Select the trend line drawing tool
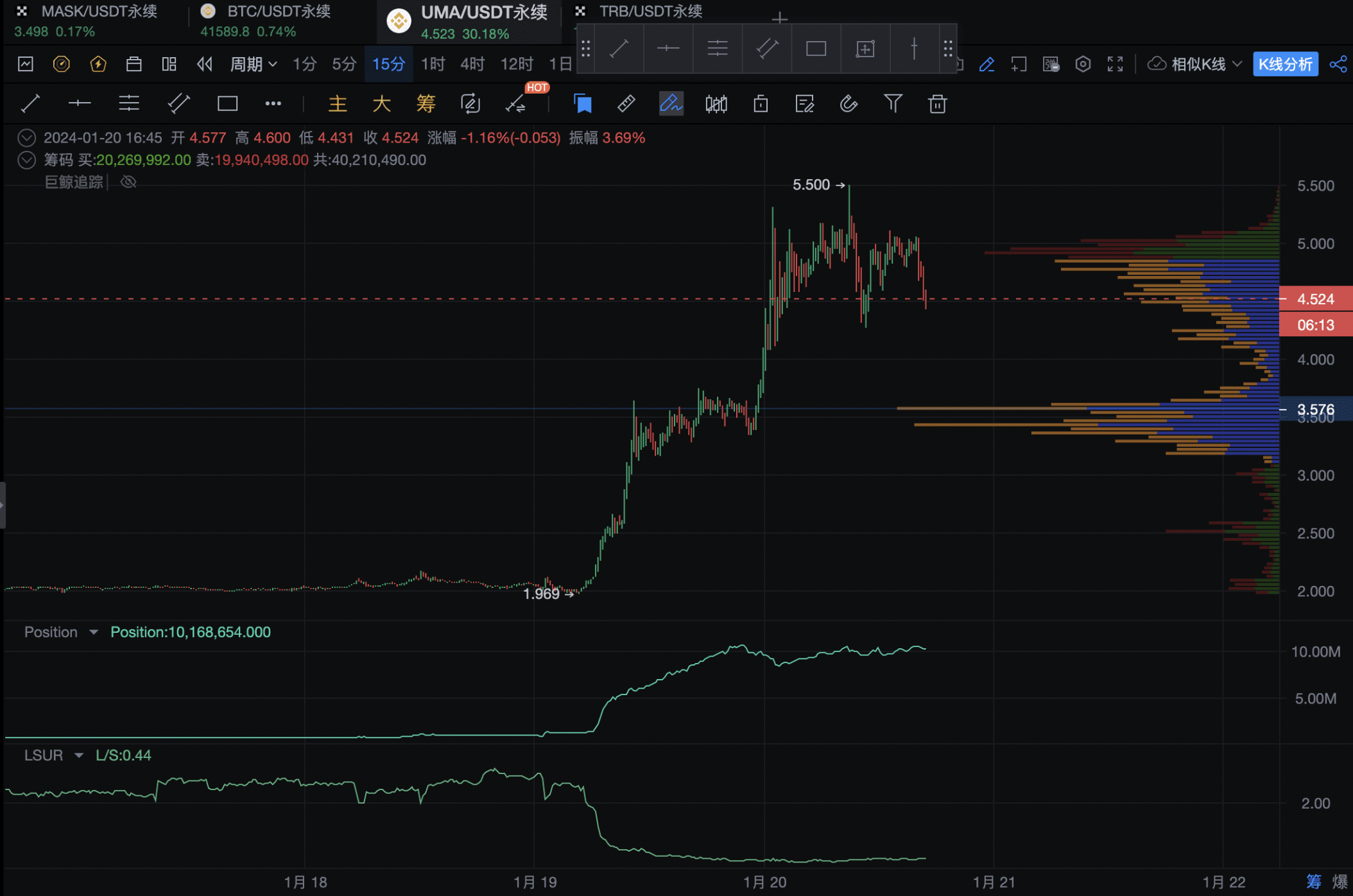Viewport: 1353px width, 896px height. coord(30,103)
